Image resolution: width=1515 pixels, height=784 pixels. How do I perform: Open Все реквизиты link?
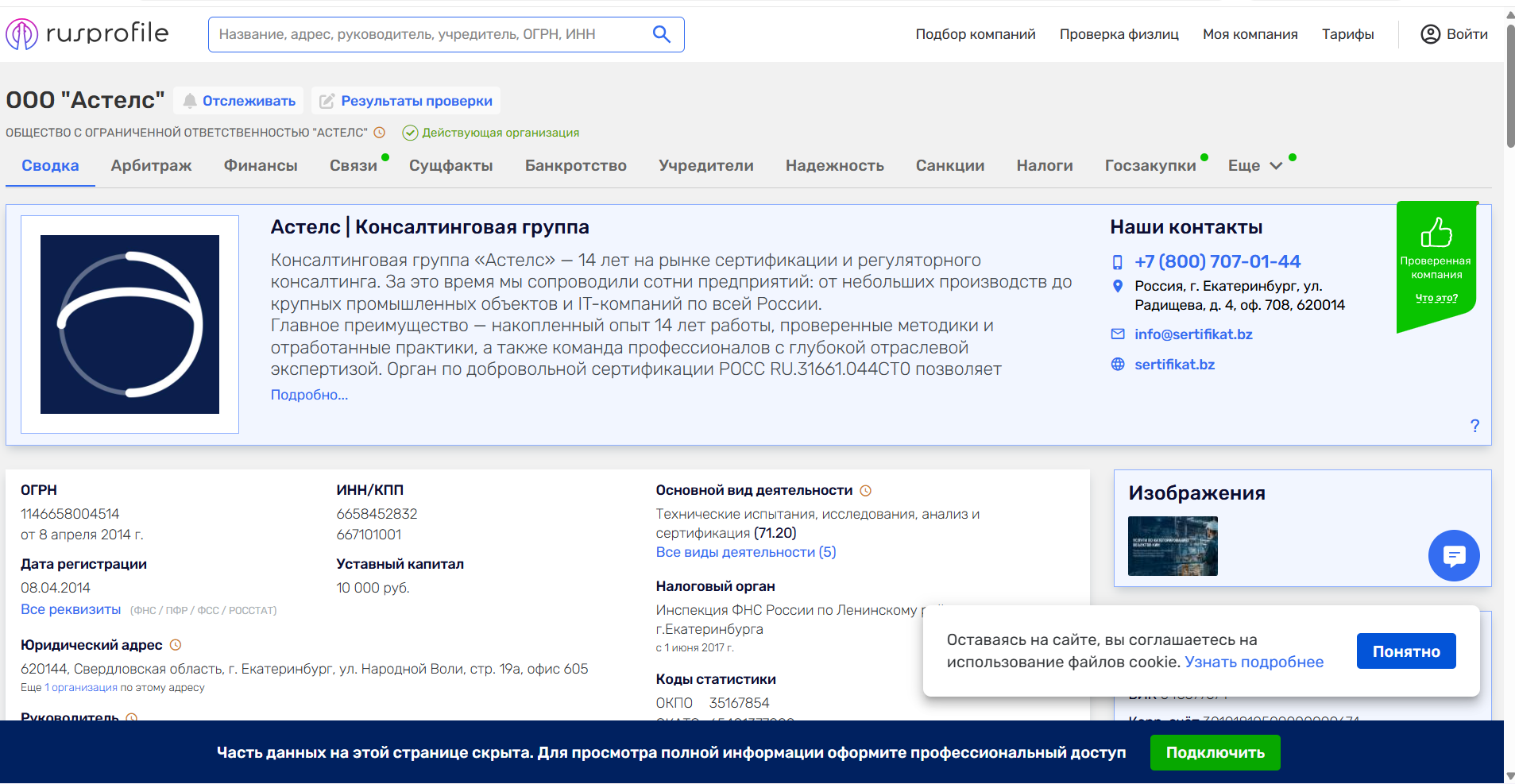(71, 609)
